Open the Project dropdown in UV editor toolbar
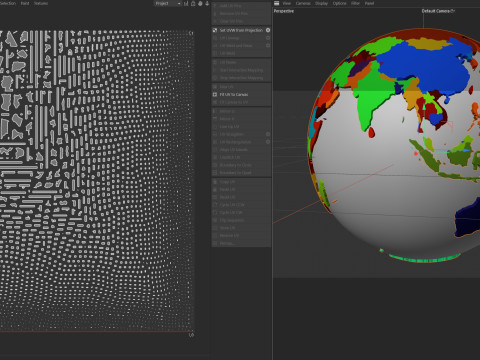Viewport: 480px width, 360px height. coord(167,3)
